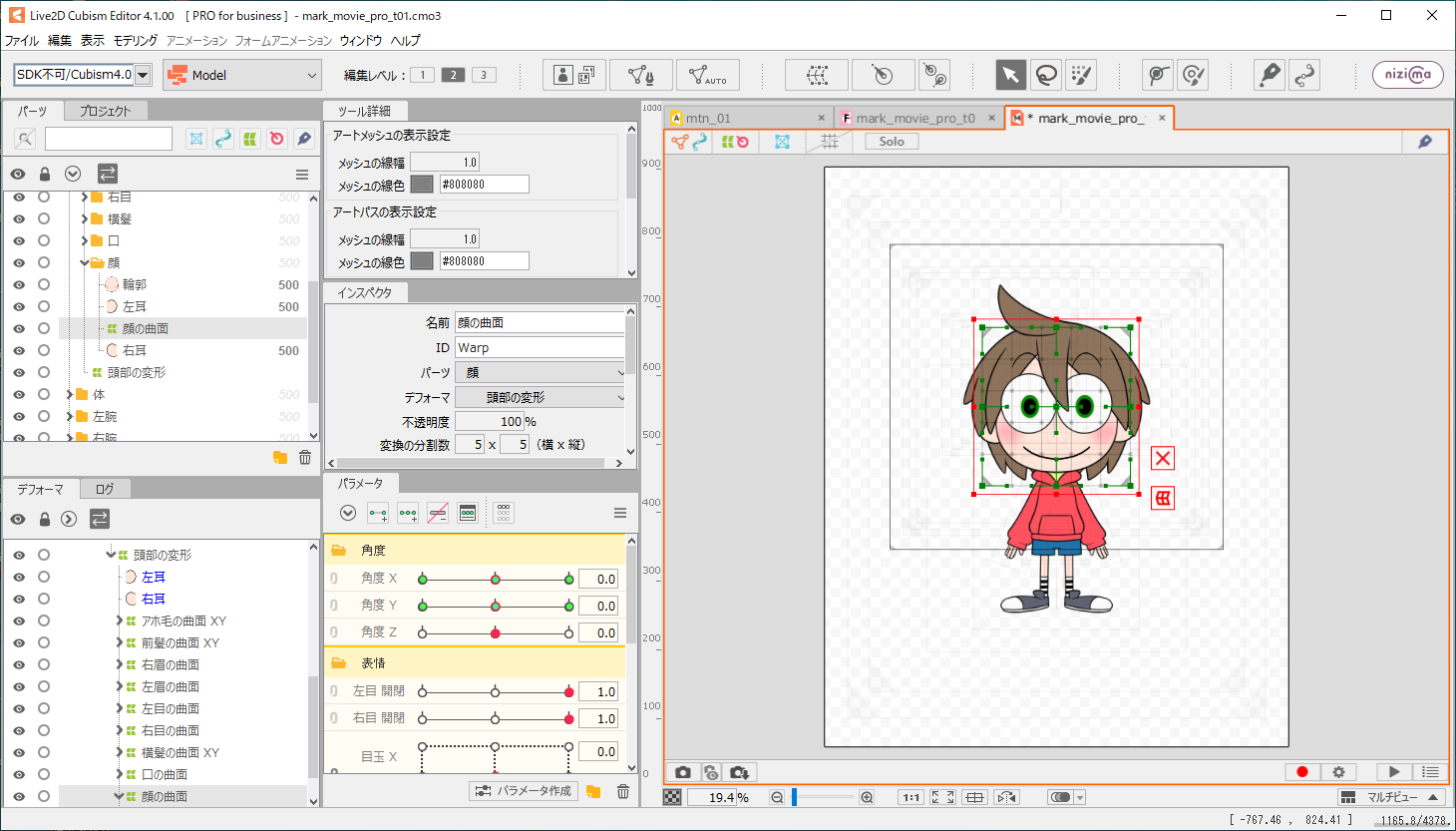Screen dimensions: 1456x831
Task: Zoom out with the minus magnifier
Action: point(777,797)
